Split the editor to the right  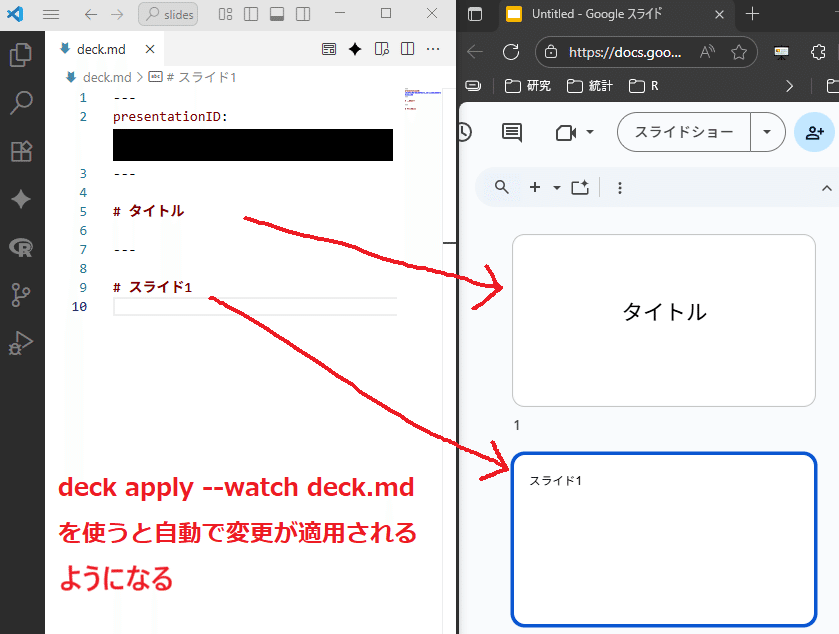407,49
